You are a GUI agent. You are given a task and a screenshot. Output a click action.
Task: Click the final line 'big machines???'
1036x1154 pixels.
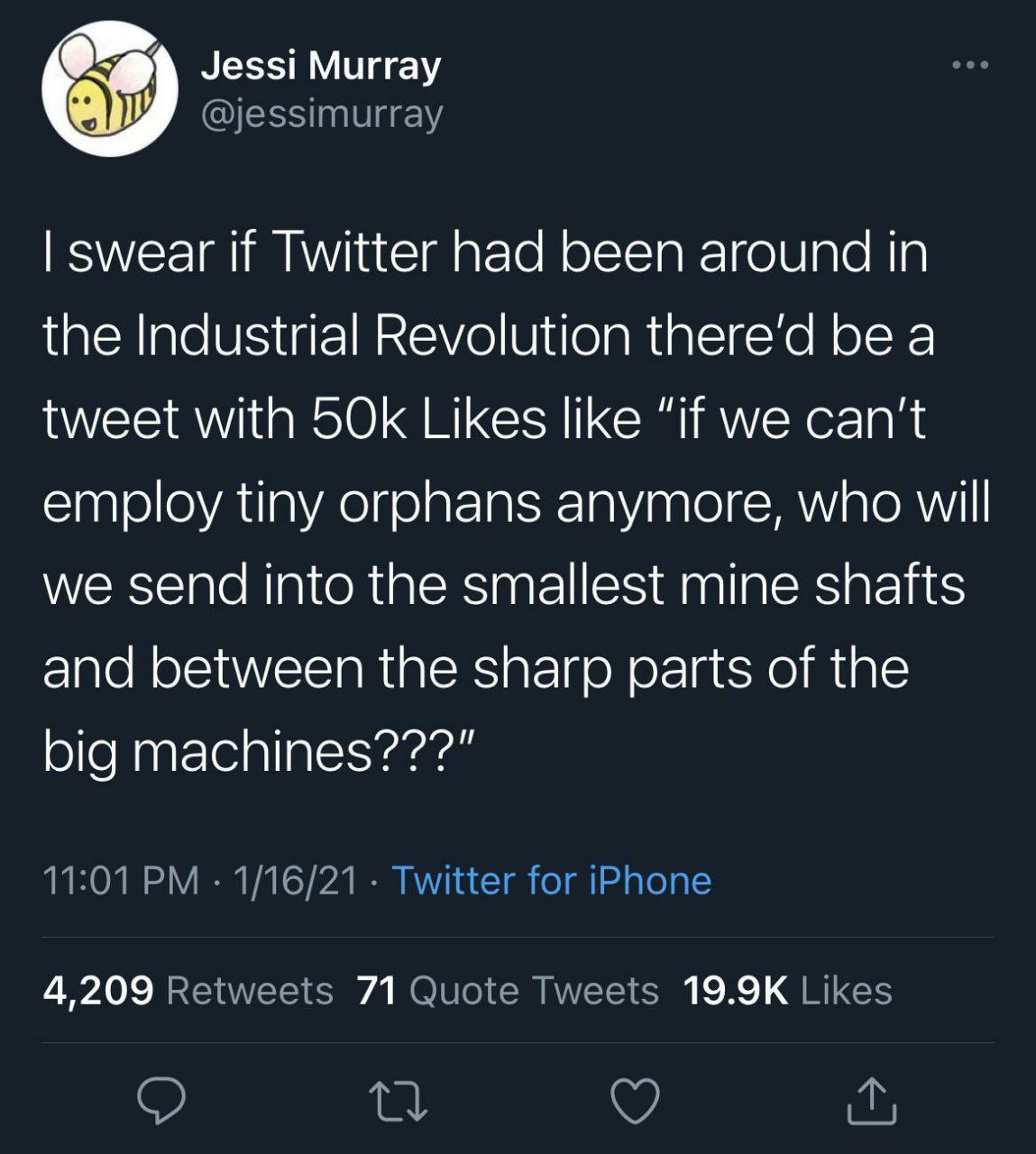256,752
